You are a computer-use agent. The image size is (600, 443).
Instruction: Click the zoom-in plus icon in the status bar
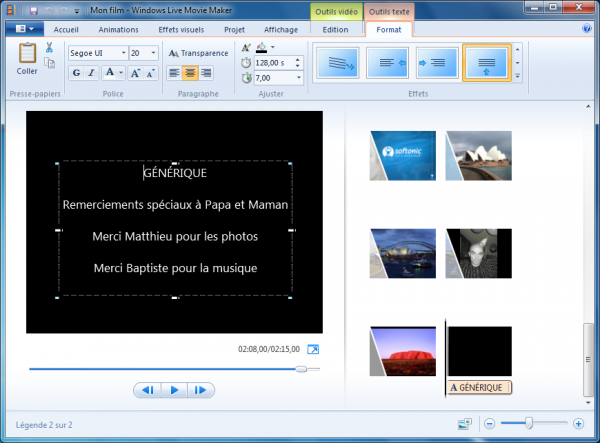[578, 423]
